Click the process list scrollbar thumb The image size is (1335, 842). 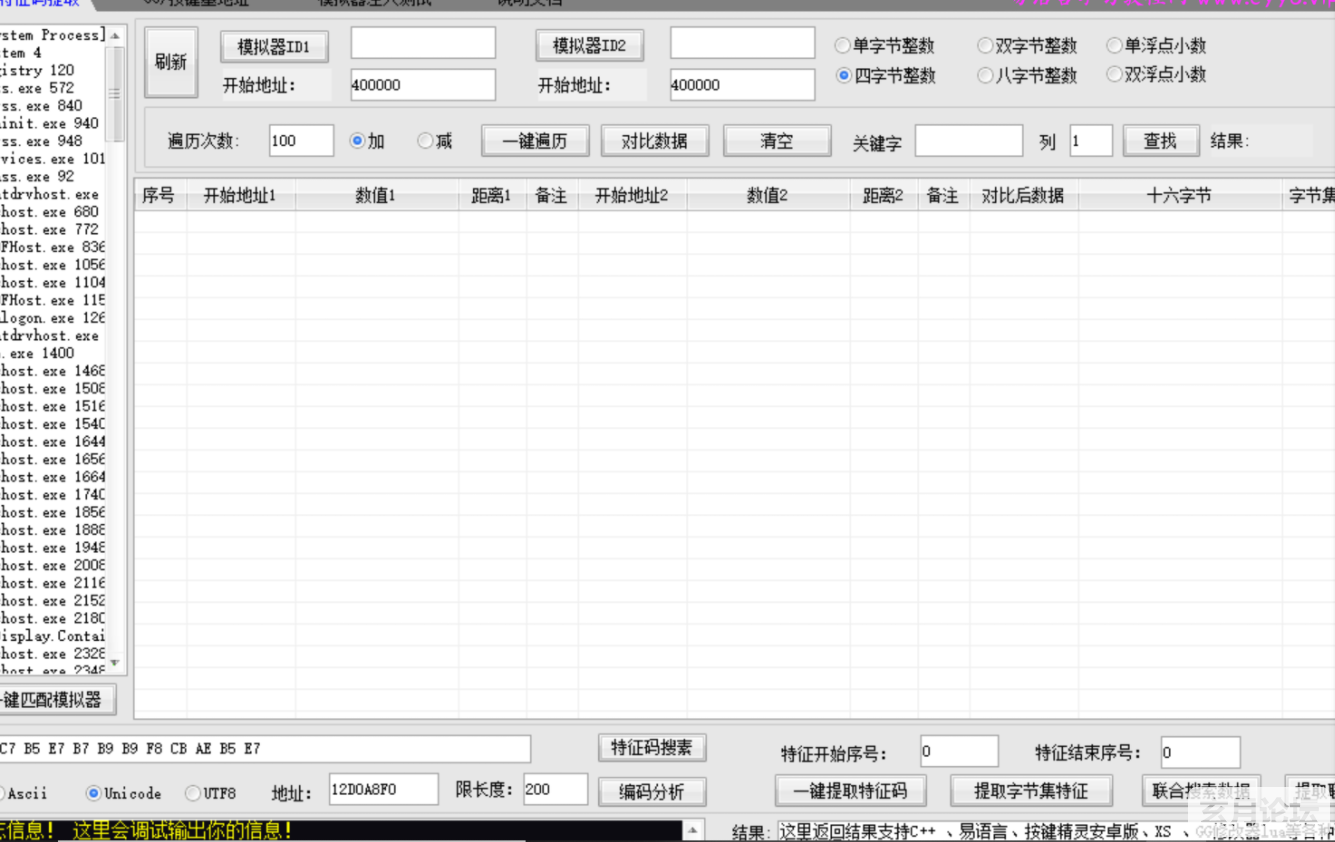click(x=115, y=93)
